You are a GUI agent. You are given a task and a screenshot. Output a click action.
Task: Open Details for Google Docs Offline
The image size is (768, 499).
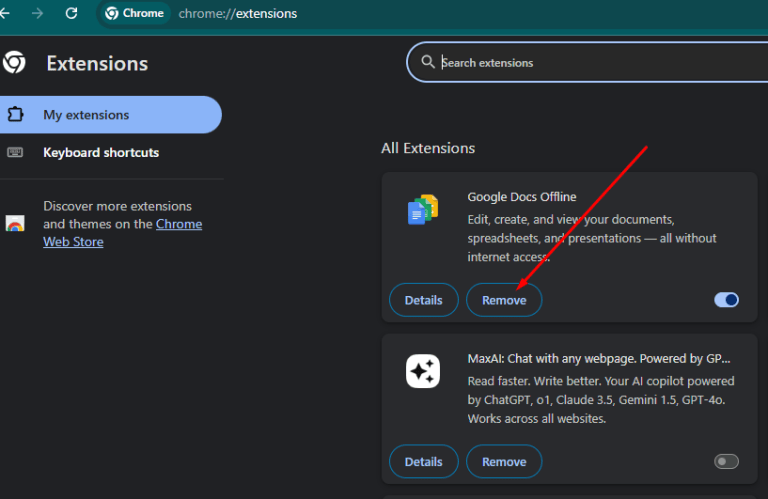coord(424,300)
